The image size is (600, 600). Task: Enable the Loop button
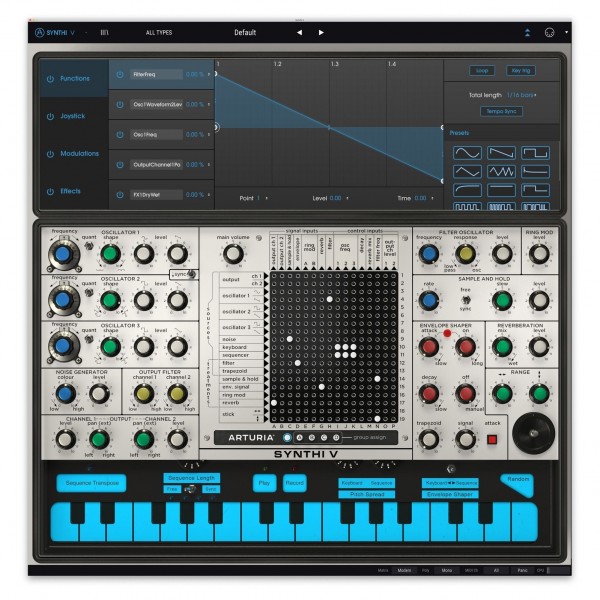click(482, 70)
